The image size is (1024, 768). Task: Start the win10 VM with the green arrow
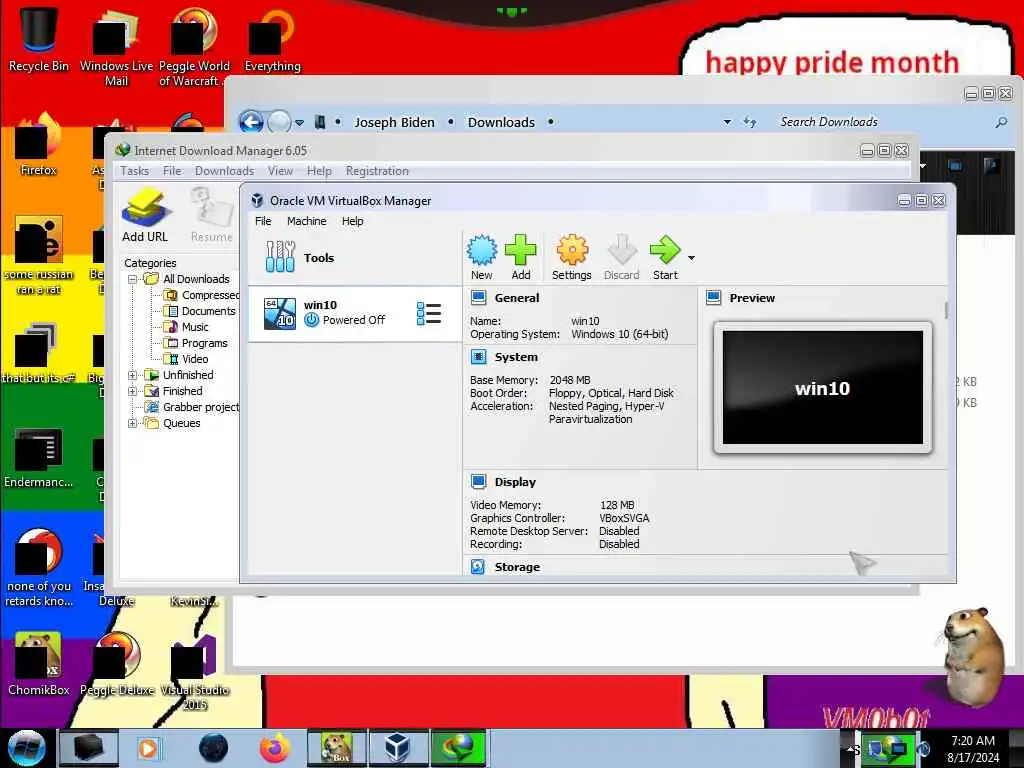point(665,257)
